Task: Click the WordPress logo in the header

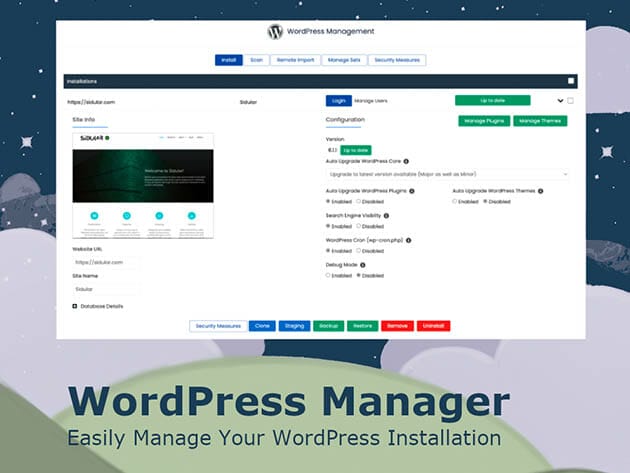Action: [x=275, y=31]
